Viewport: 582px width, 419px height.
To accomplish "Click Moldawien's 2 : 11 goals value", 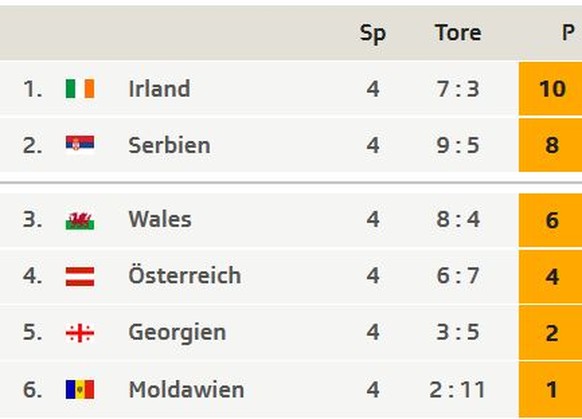I will click(x=457, y=390).
